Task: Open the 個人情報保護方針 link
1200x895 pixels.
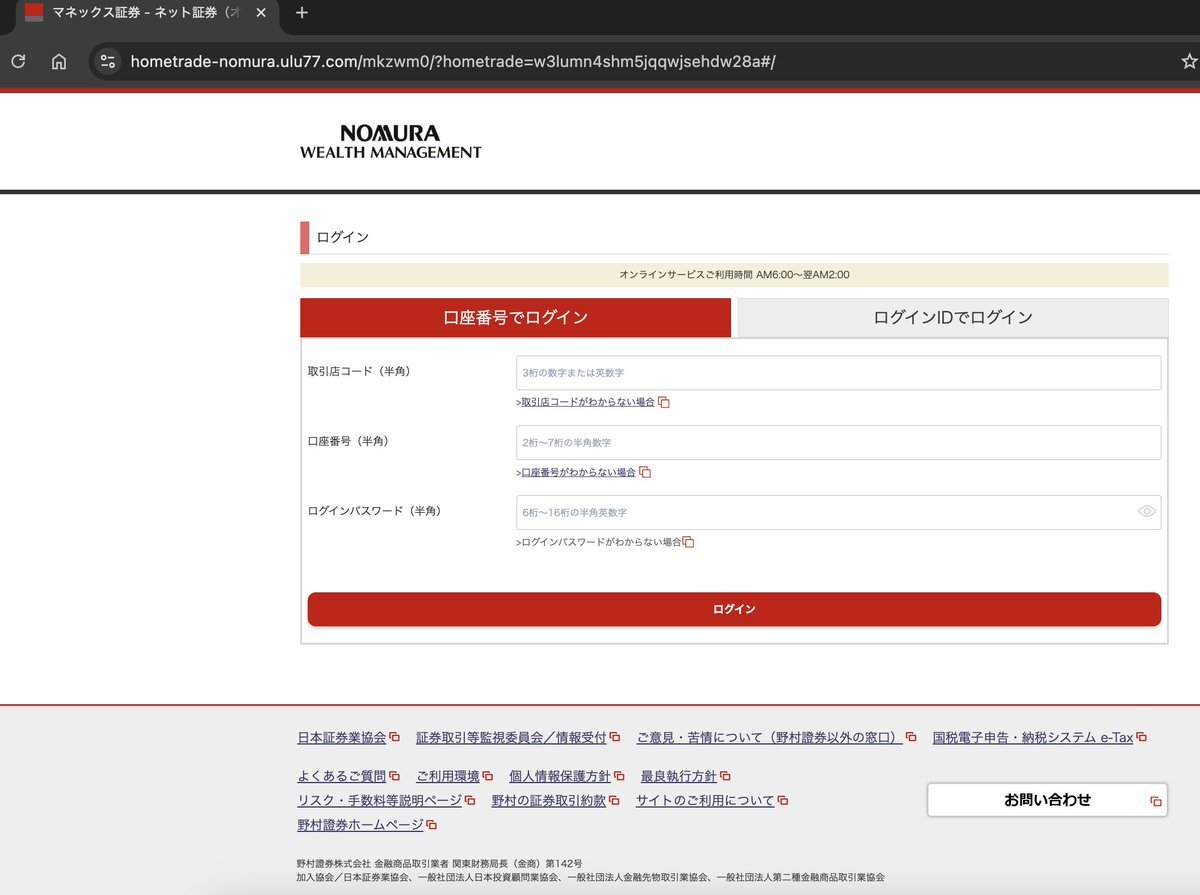Action: click(x=560, y=776)
